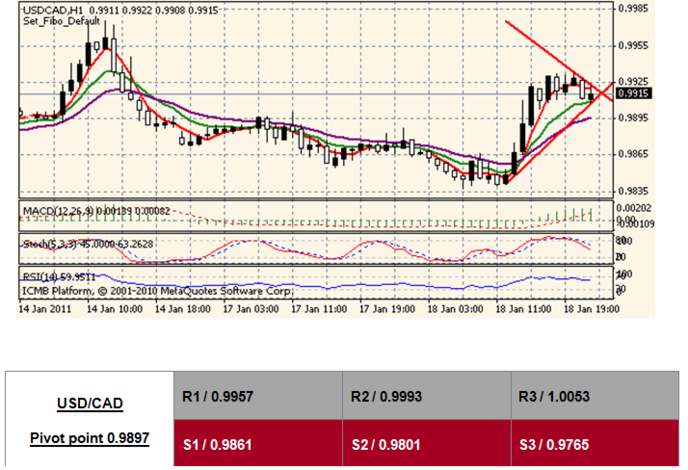The image size is (688, 470).
Task: Select the Set_Fibo_Default label
Action: pos(56,20)
